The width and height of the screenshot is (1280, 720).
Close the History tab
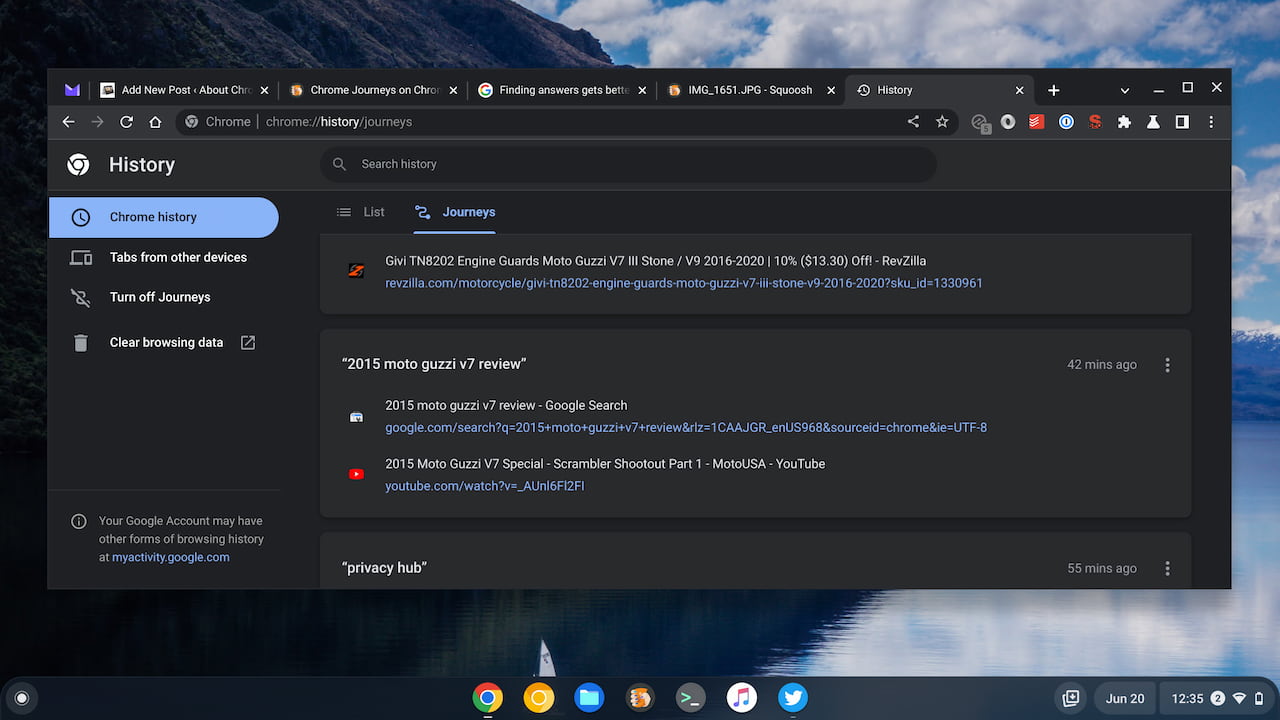pos(1019,90)
